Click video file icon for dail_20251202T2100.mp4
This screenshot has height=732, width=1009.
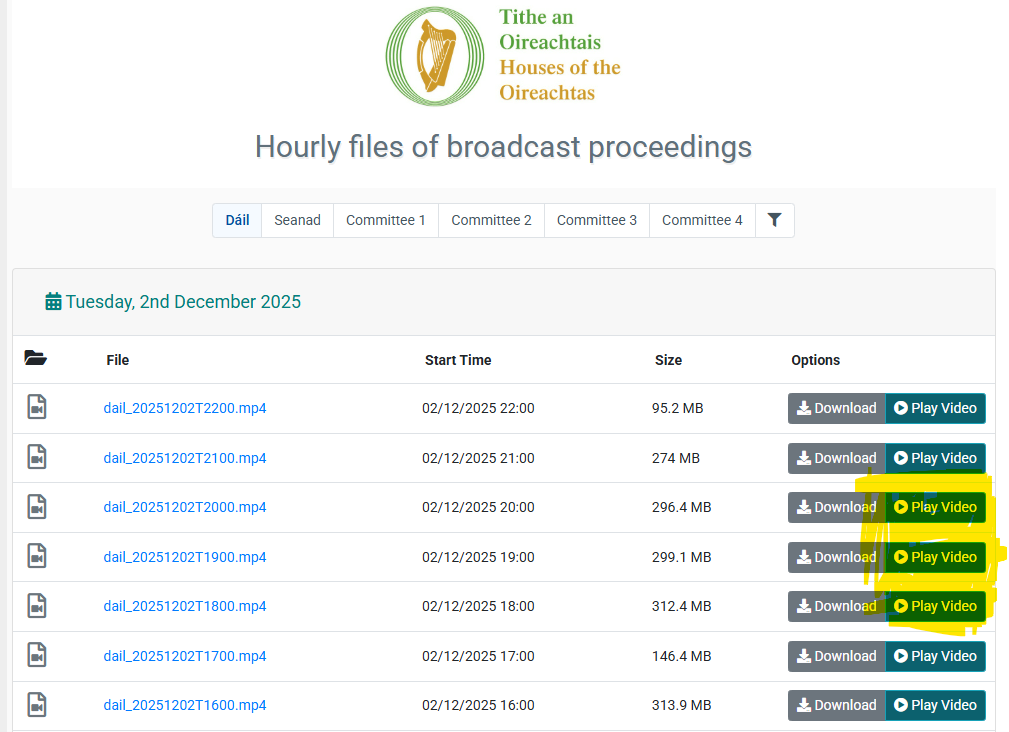(x=37, y=458)
